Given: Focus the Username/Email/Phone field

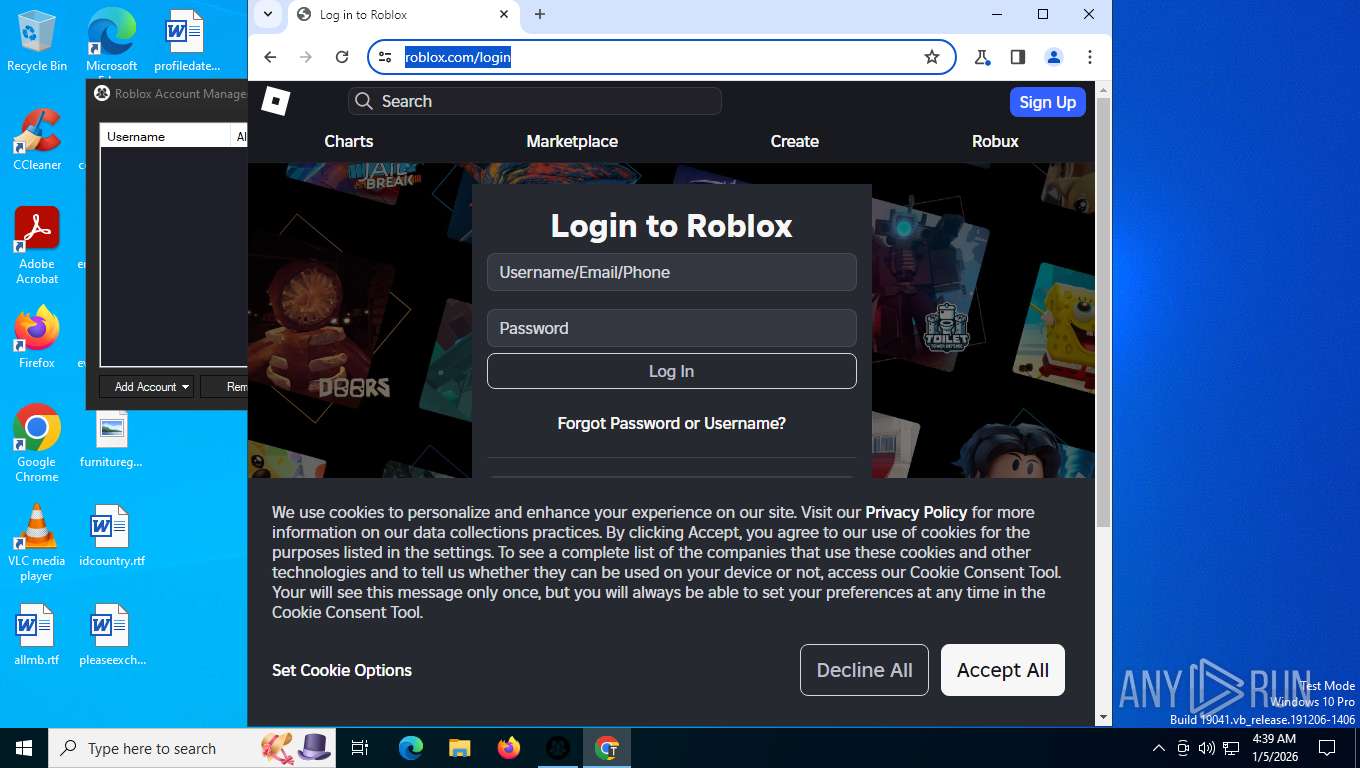Looking at the screenshot, I should 671,272.
